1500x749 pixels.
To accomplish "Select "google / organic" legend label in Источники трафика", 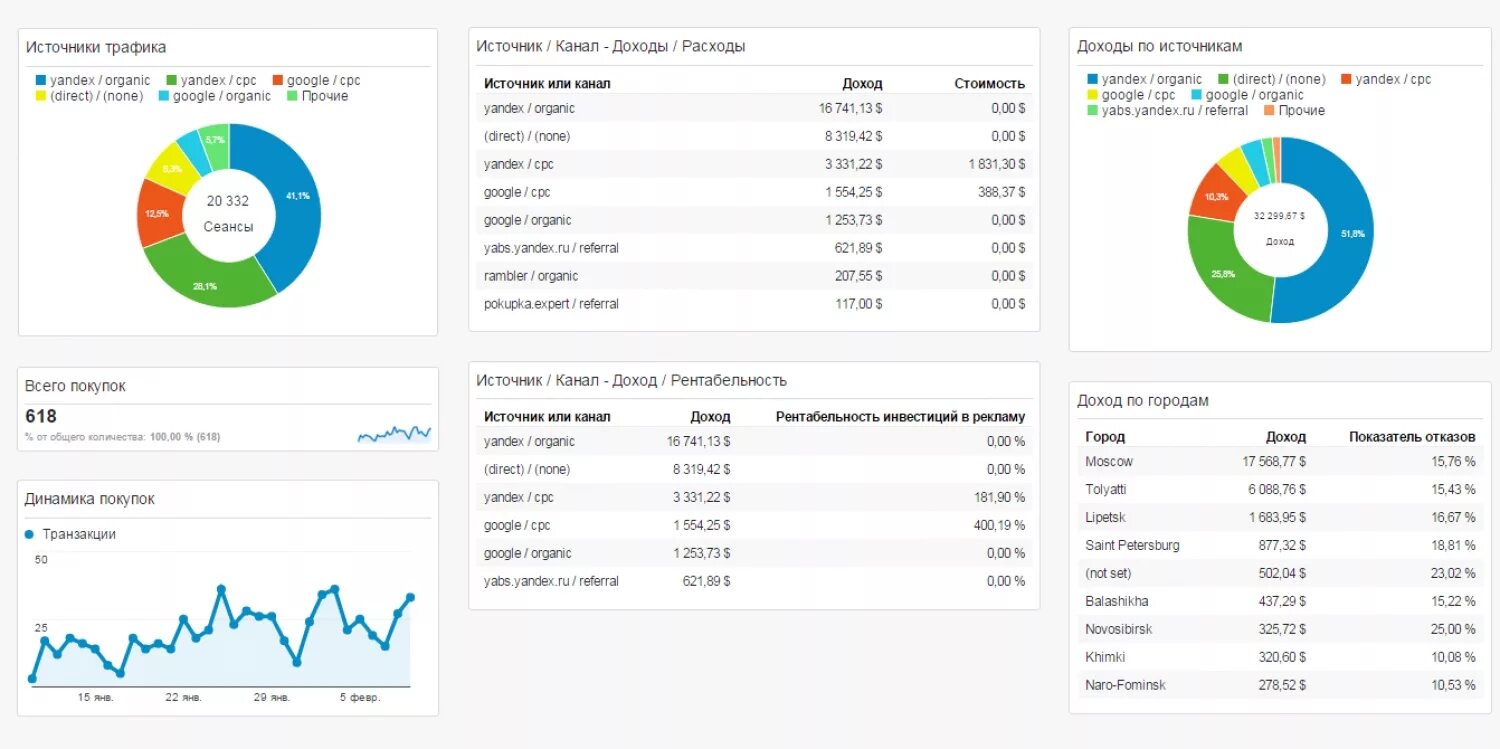I will 222,96.
